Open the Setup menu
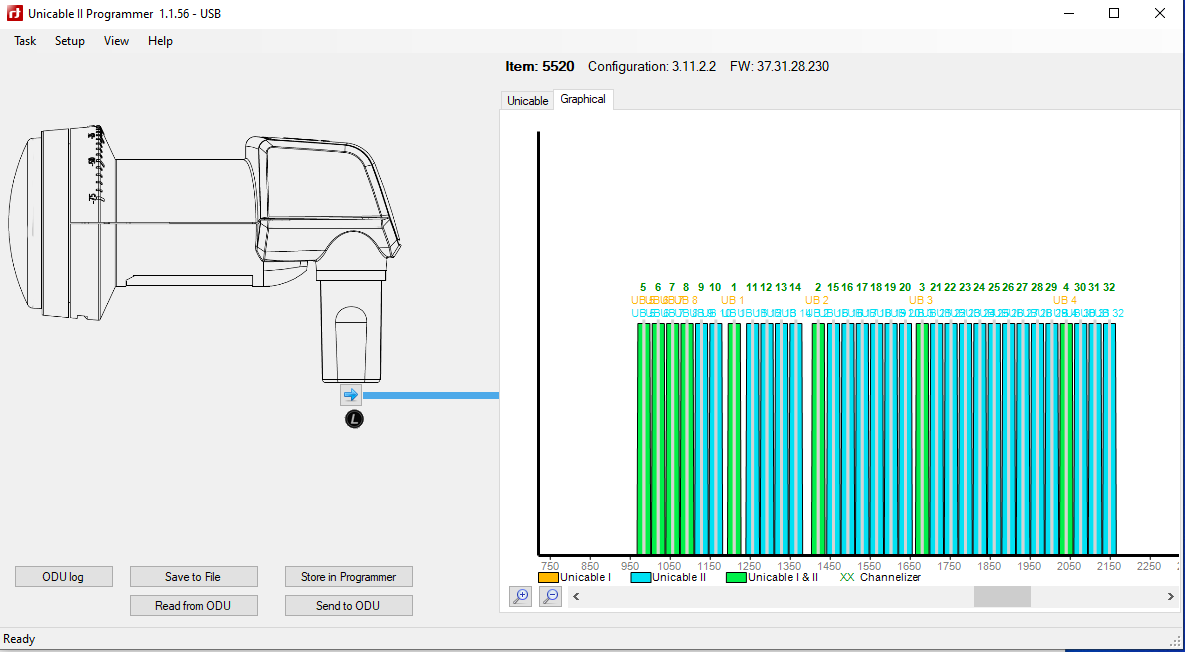1185x652 pixels. [70, 41]
